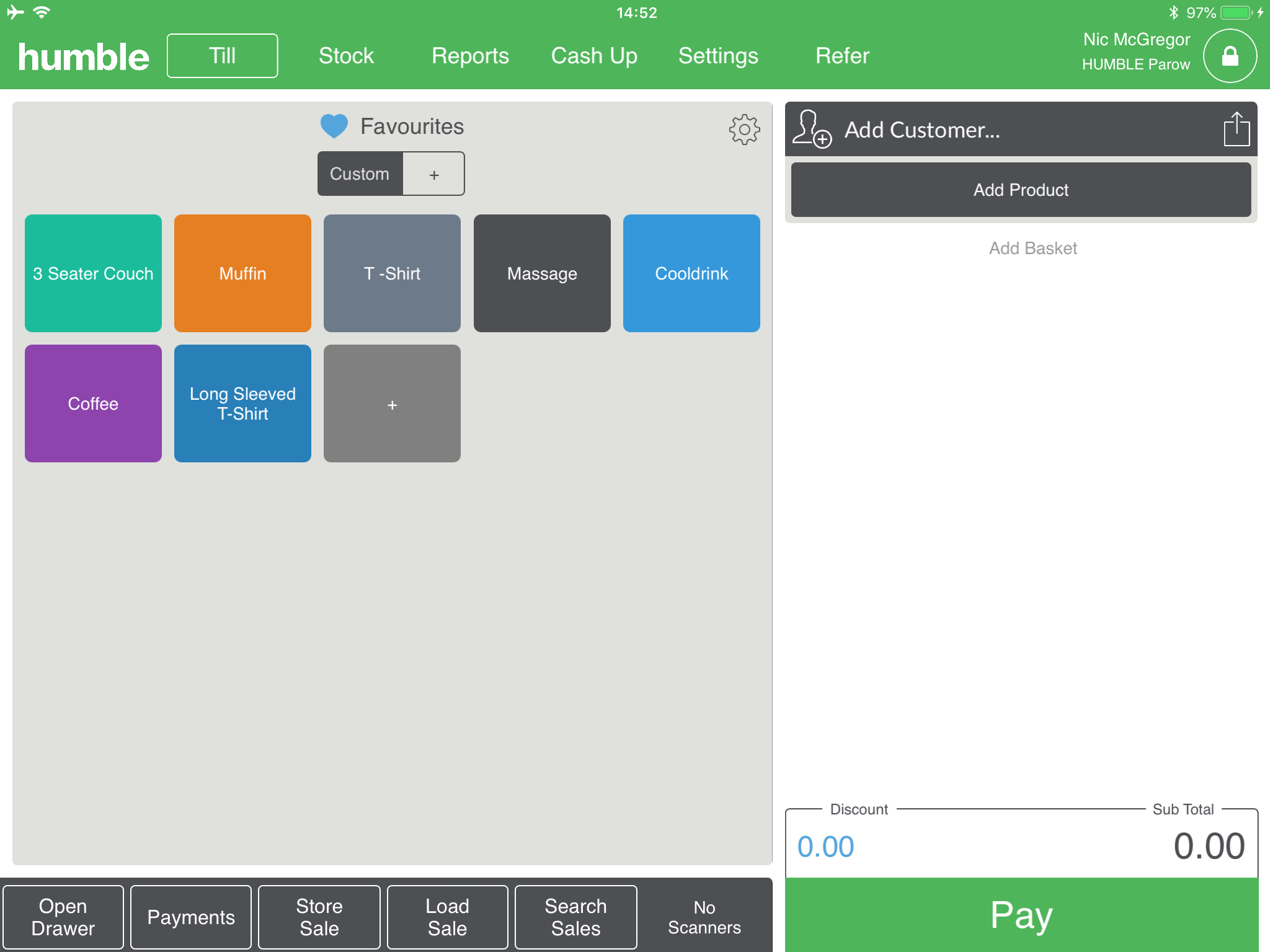The image size is (1270, 952).
Task: Tap the blue Favourites heart icon
Action: click(334, 126)
